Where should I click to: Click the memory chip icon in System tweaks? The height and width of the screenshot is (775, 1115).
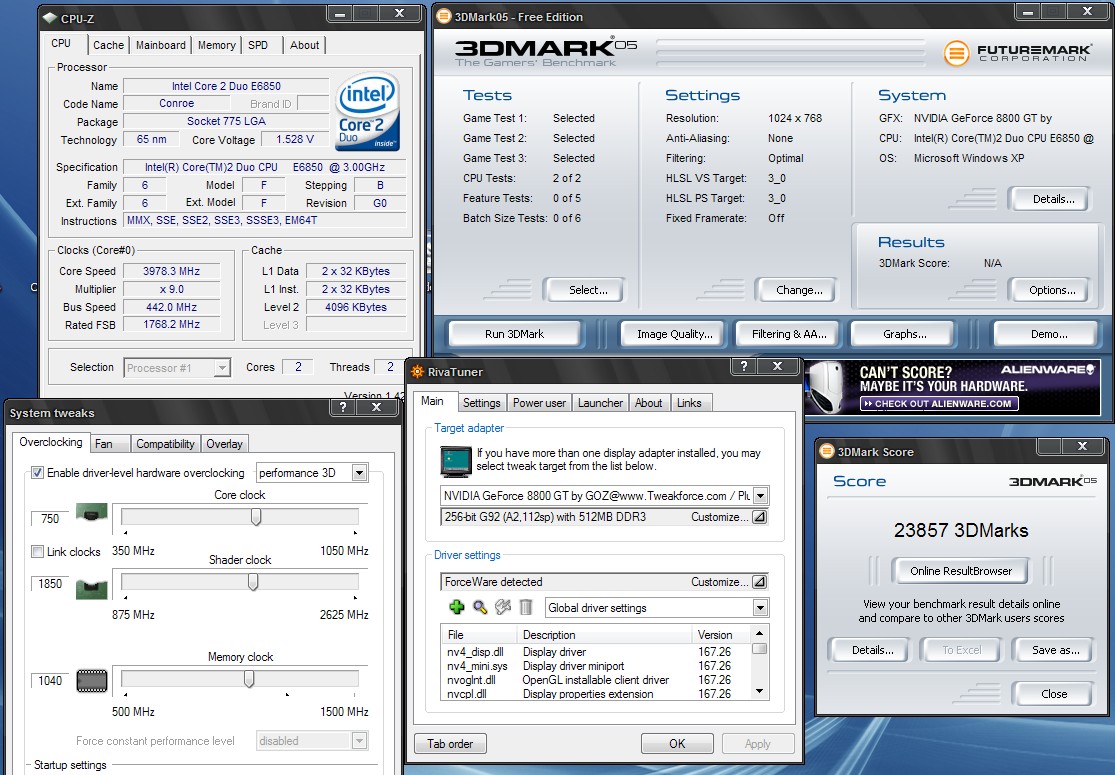92,681
